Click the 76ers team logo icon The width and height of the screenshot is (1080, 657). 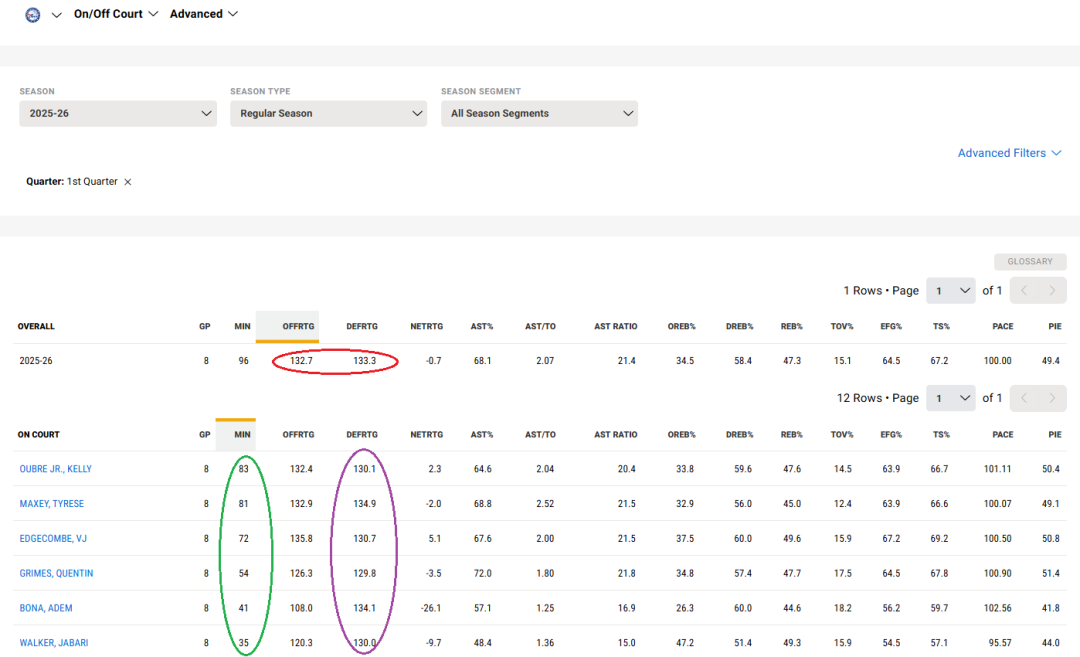(32, 15)
